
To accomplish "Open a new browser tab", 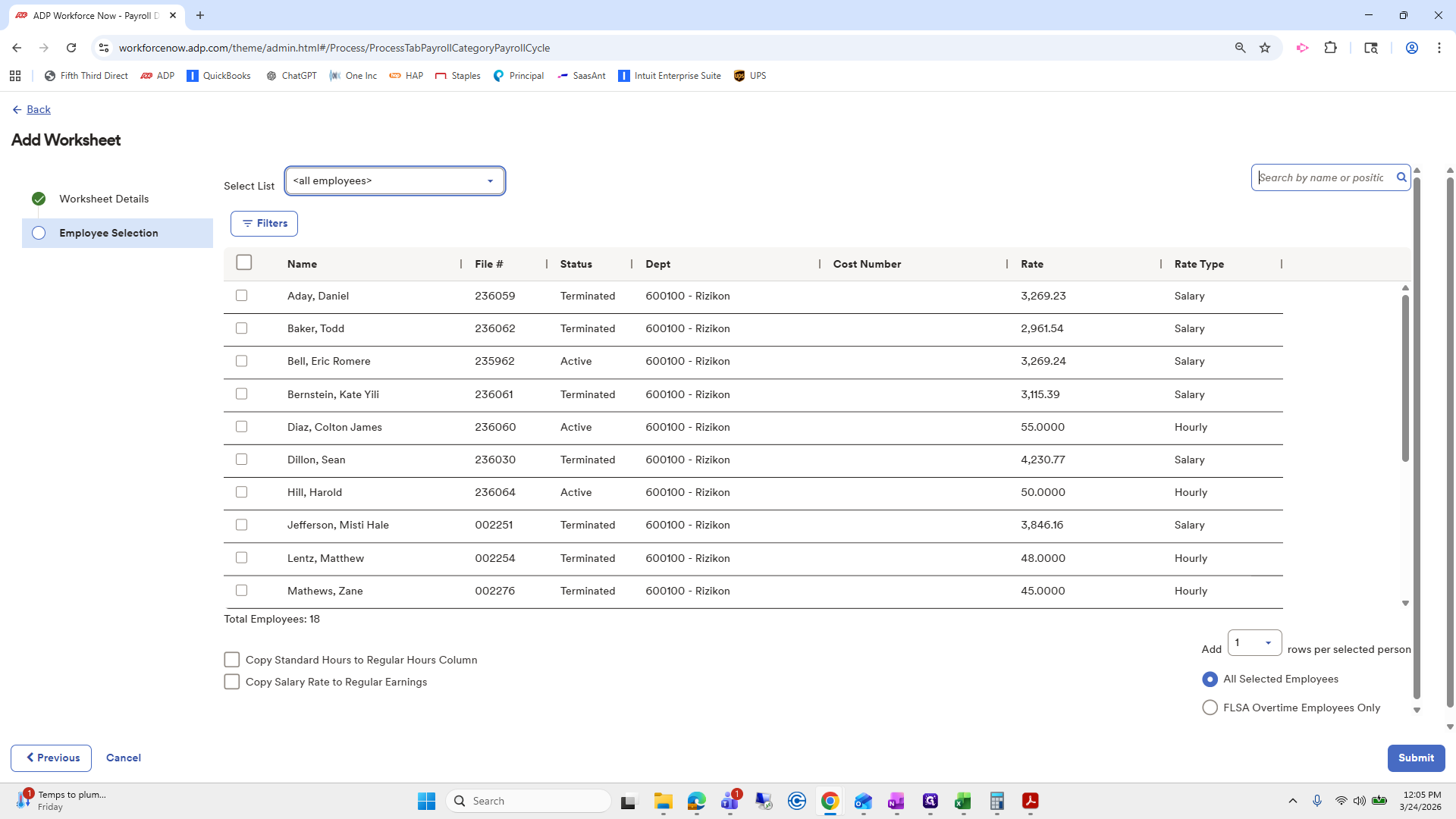I will pyautogui.click(x=200, y=15).
